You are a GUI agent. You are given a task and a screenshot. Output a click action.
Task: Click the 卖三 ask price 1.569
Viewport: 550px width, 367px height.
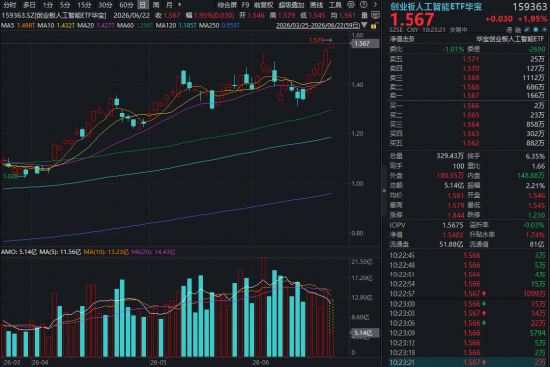(x=470, y=78)
